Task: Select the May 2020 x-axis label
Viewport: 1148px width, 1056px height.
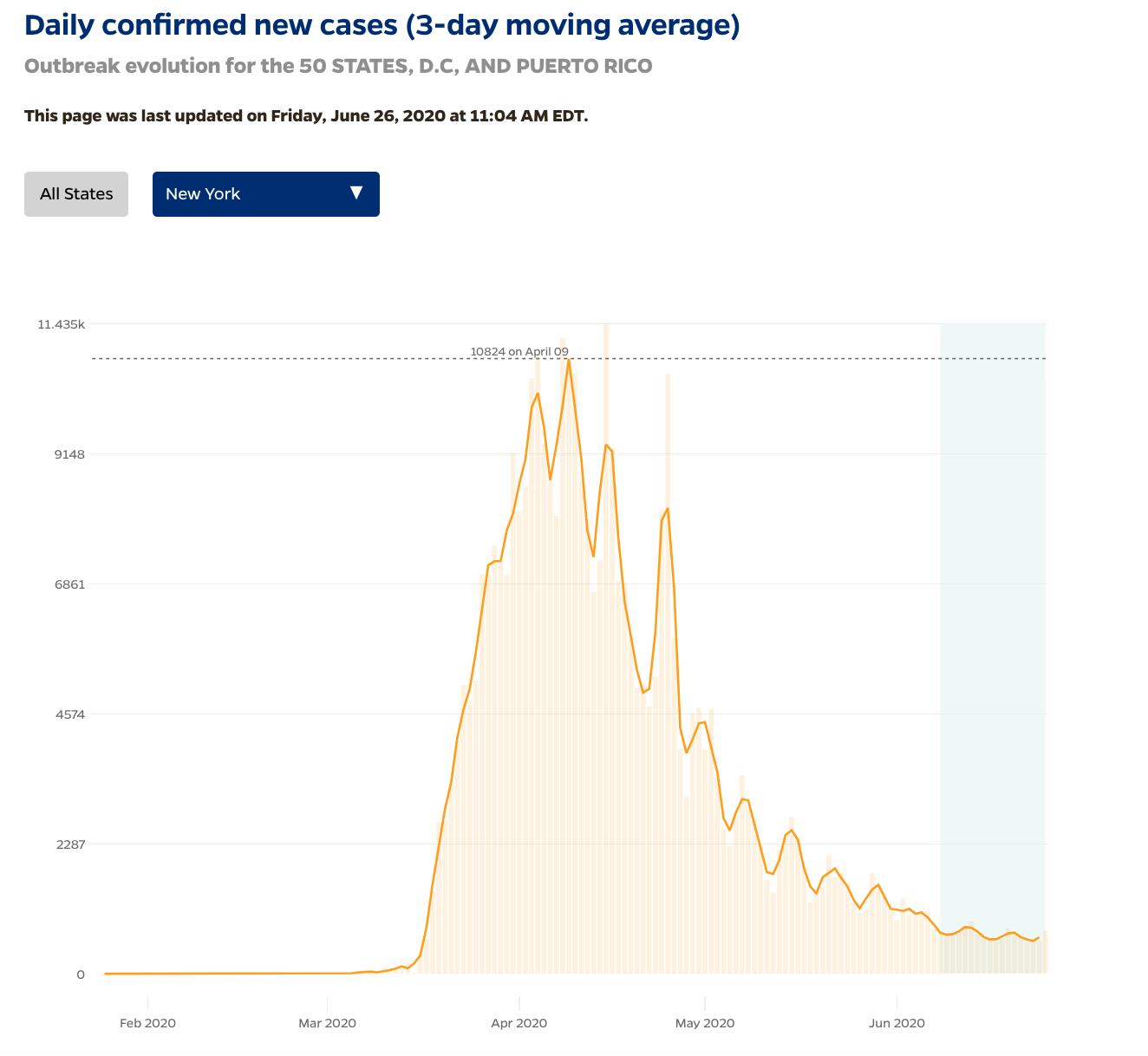Action: pos(705,1023)
